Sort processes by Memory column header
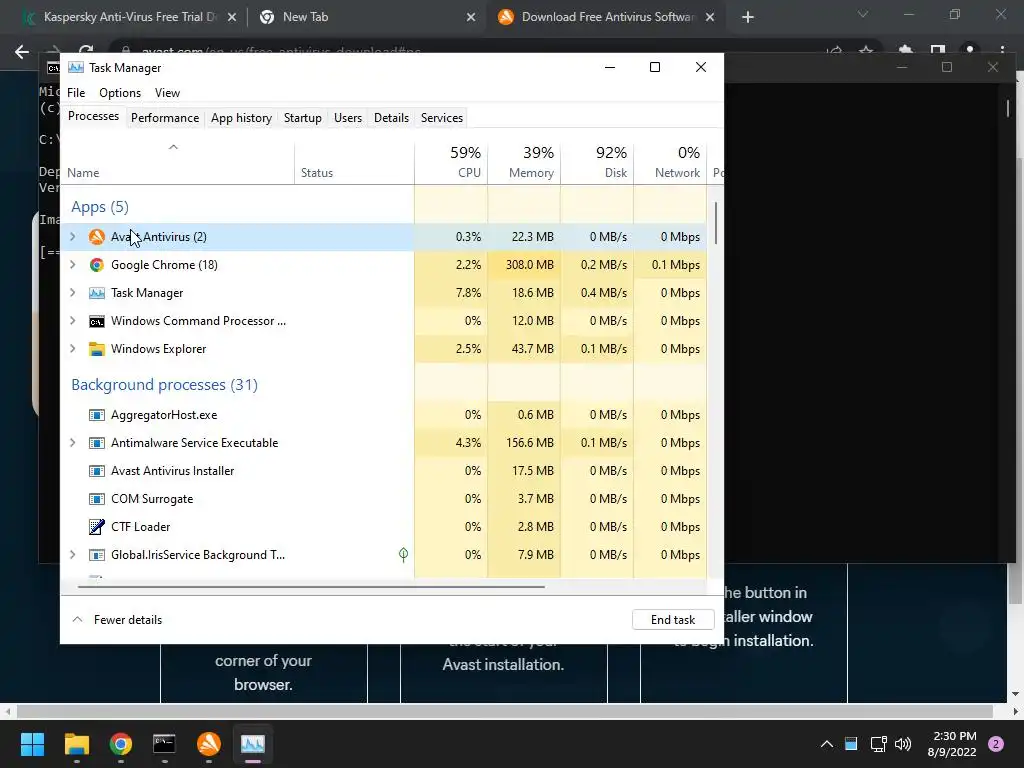 (524, 163)
